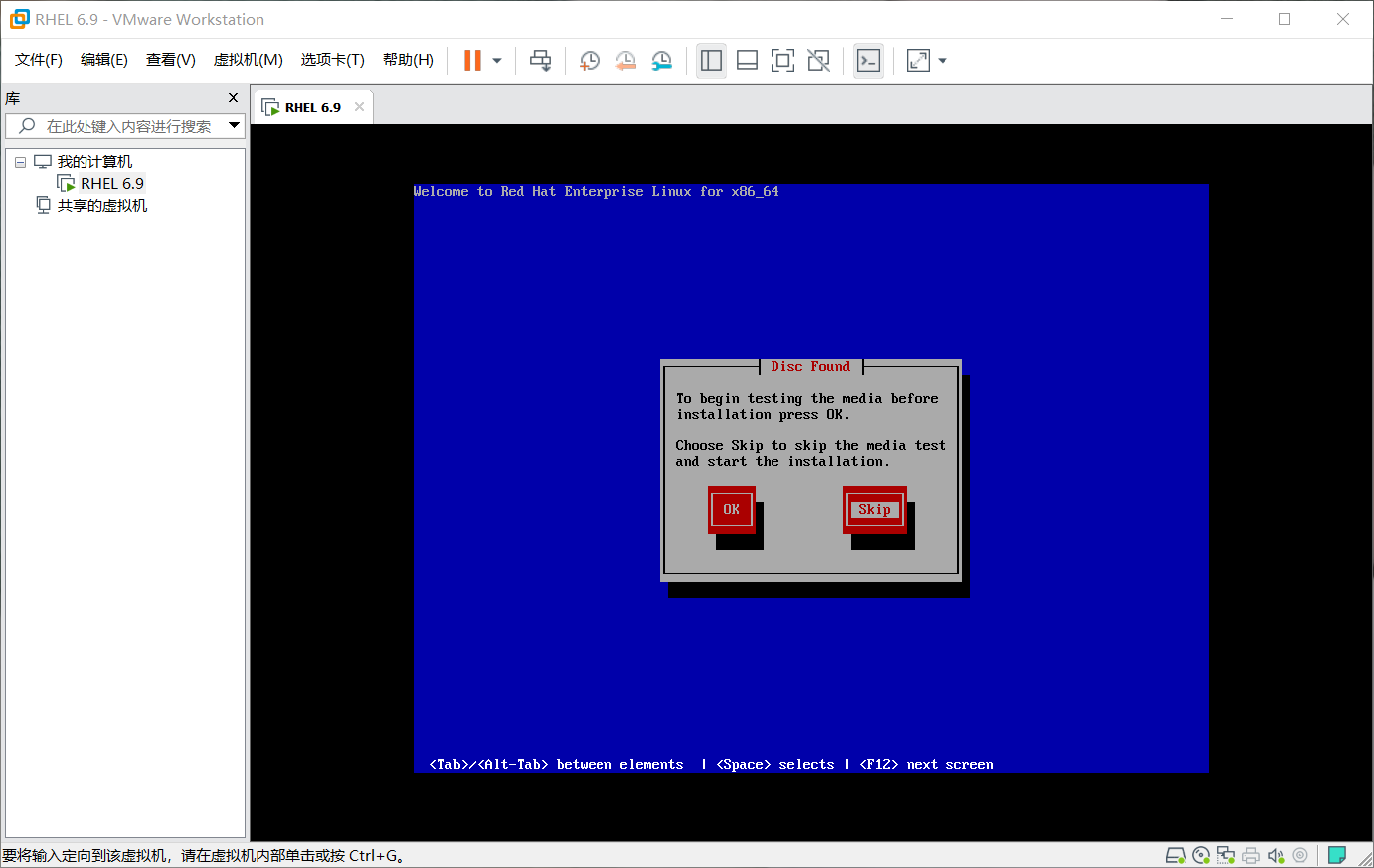Image resolution: width=1374 pixels, height=868 pixels.
Task: Click Skip in the Disc Found dialog
Action: coord(874,509)
